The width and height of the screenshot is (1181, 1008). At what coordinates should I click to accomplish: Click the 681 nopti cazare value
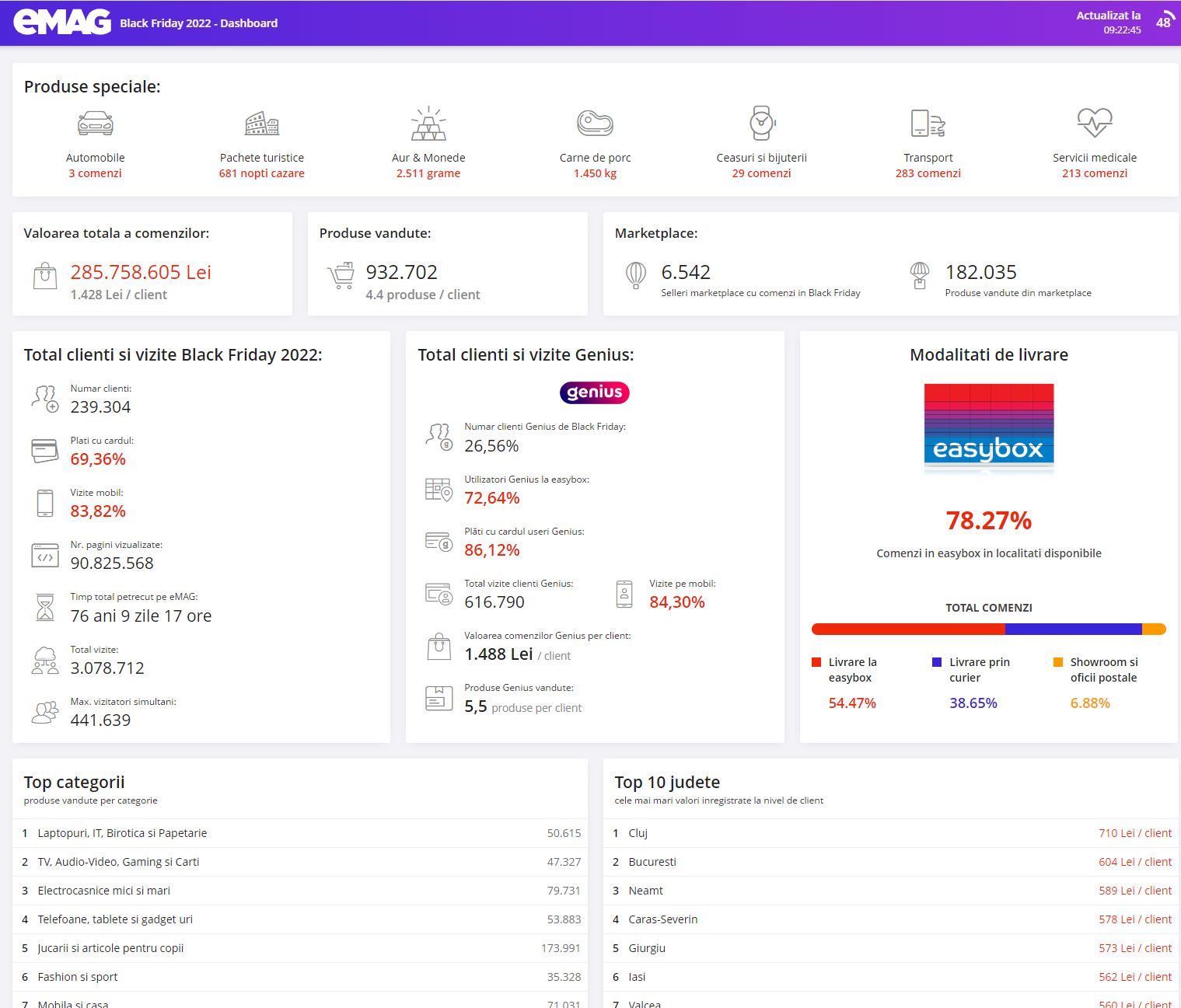pyautogui.click(x=262, y=173)
